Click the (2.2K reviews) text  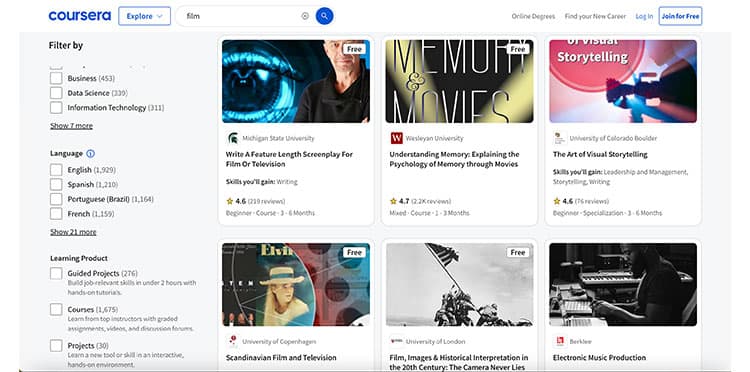pyautogui.click(x=431, y=201)
